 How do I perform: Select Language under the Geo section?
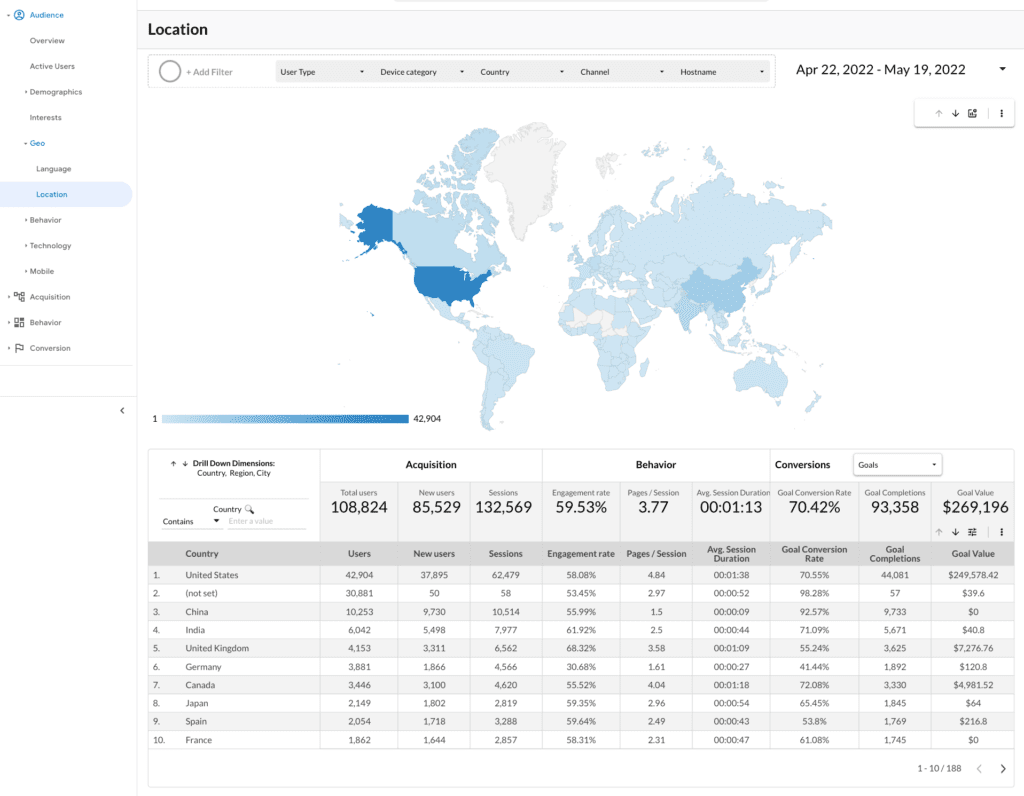point(52,168)
